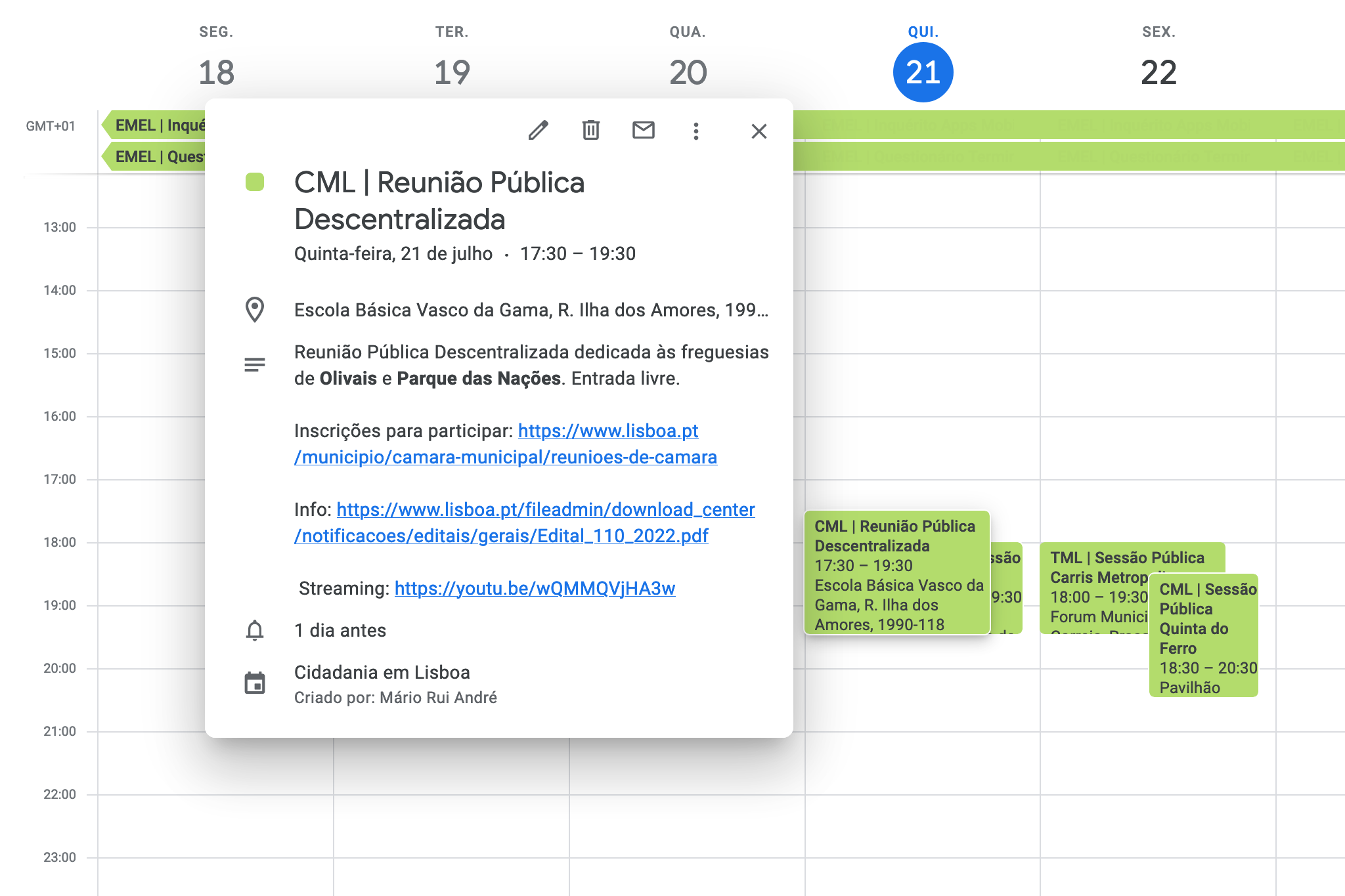Close the event details popup
Image resolution: width=1345 pixels, height=896 pixels.
[759, 131]
